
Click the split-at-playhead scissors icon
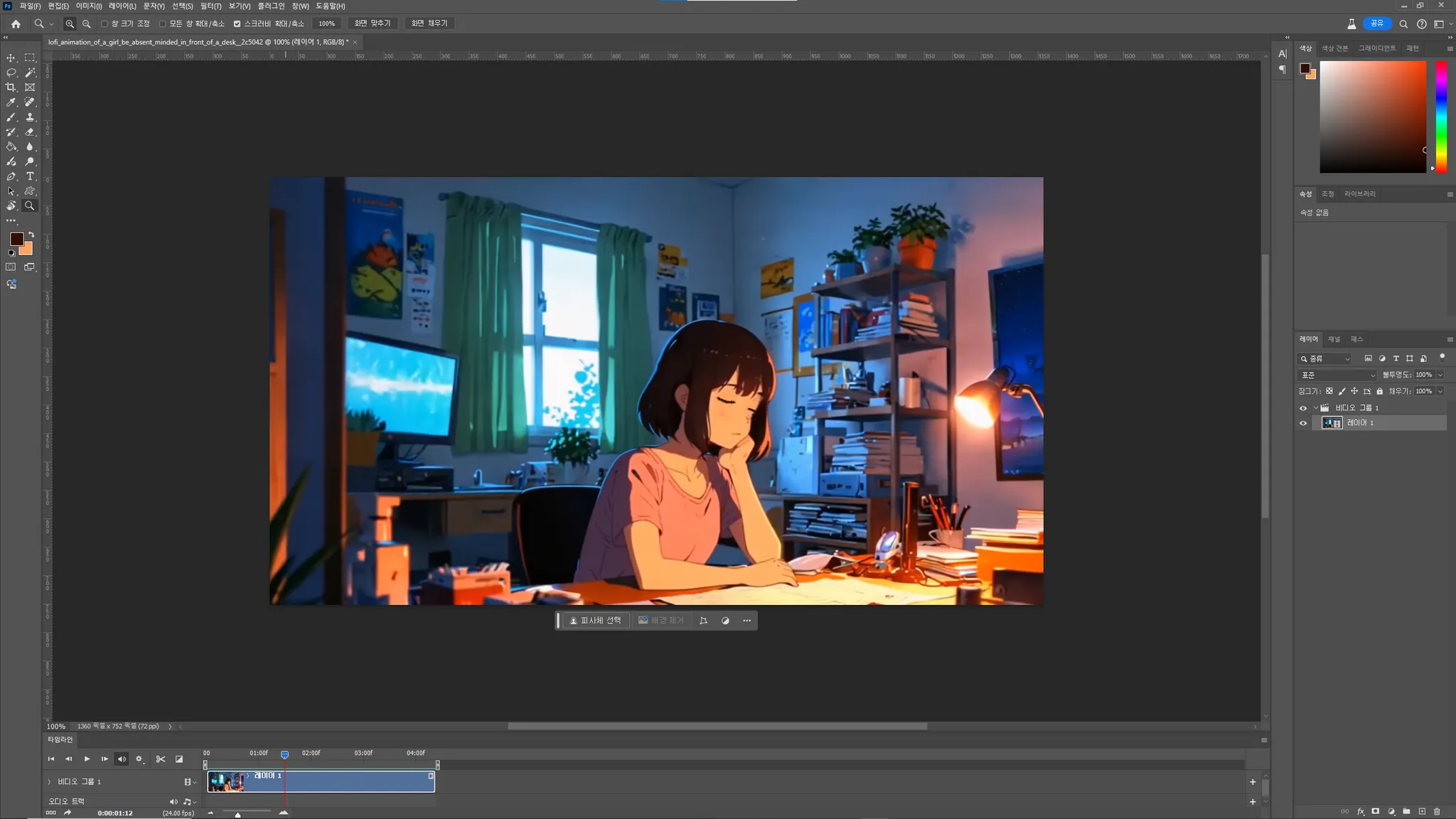pyautogui.click(x=161, y=759)
